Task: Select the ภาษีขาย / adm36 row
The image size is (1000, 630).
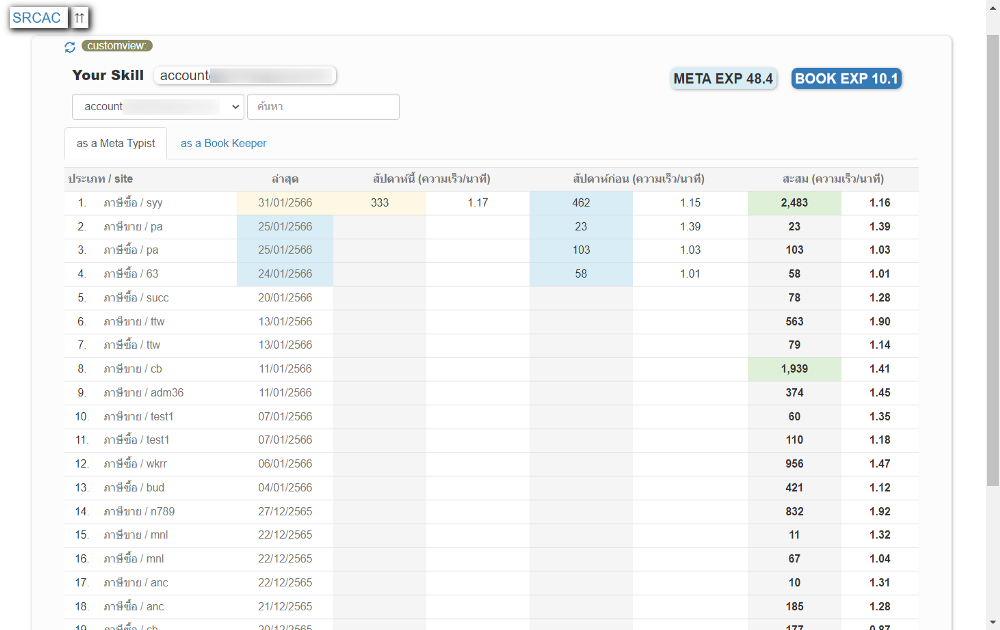Action: (143, 393)
